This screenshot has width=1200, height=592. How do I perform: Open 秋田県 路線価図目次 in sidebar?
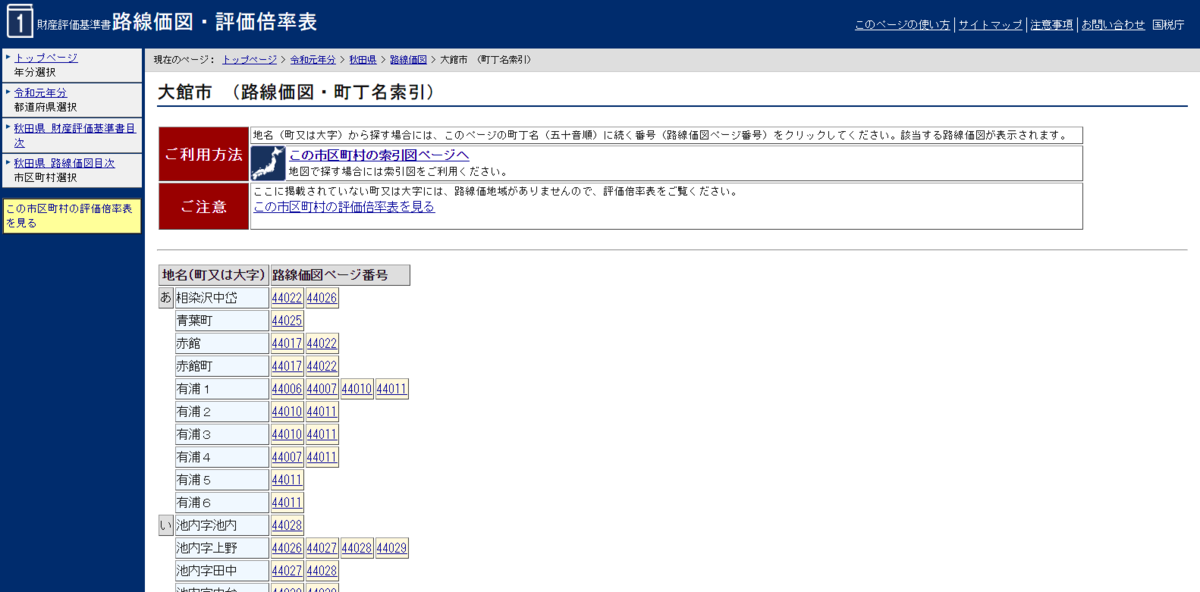point(64,163)
